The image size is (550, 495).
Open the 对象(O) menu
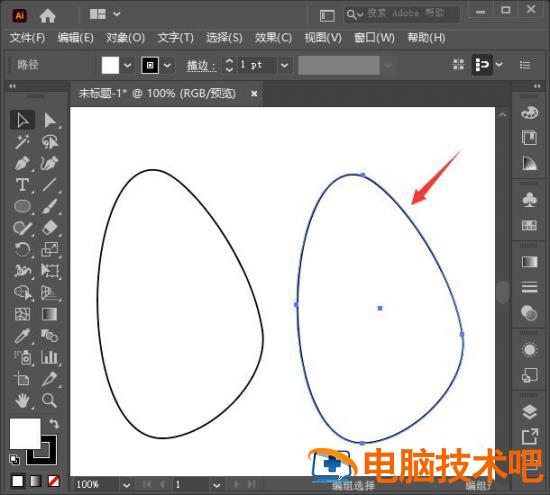(x=125, y=38)
